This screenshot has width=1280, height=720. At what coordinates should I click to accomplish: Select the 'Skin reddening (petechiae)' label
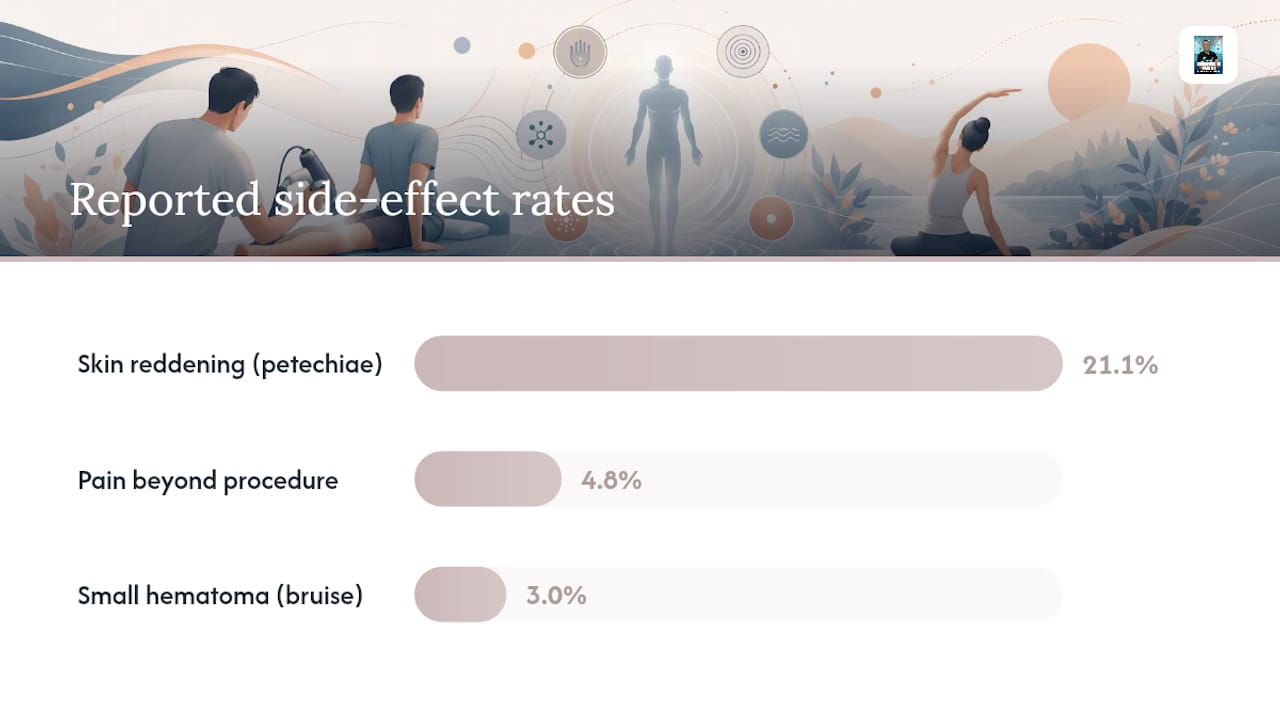pyautogui.click(x=230, y=364)
